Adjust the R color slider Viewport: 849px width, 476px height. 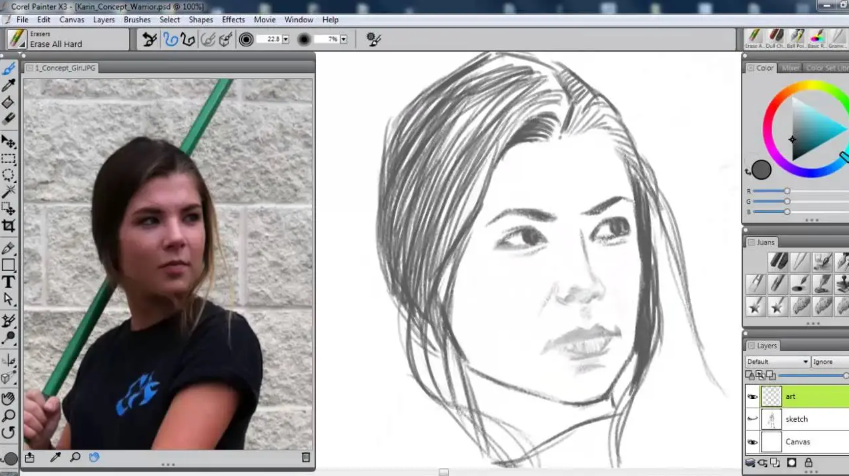coord(787,191)
